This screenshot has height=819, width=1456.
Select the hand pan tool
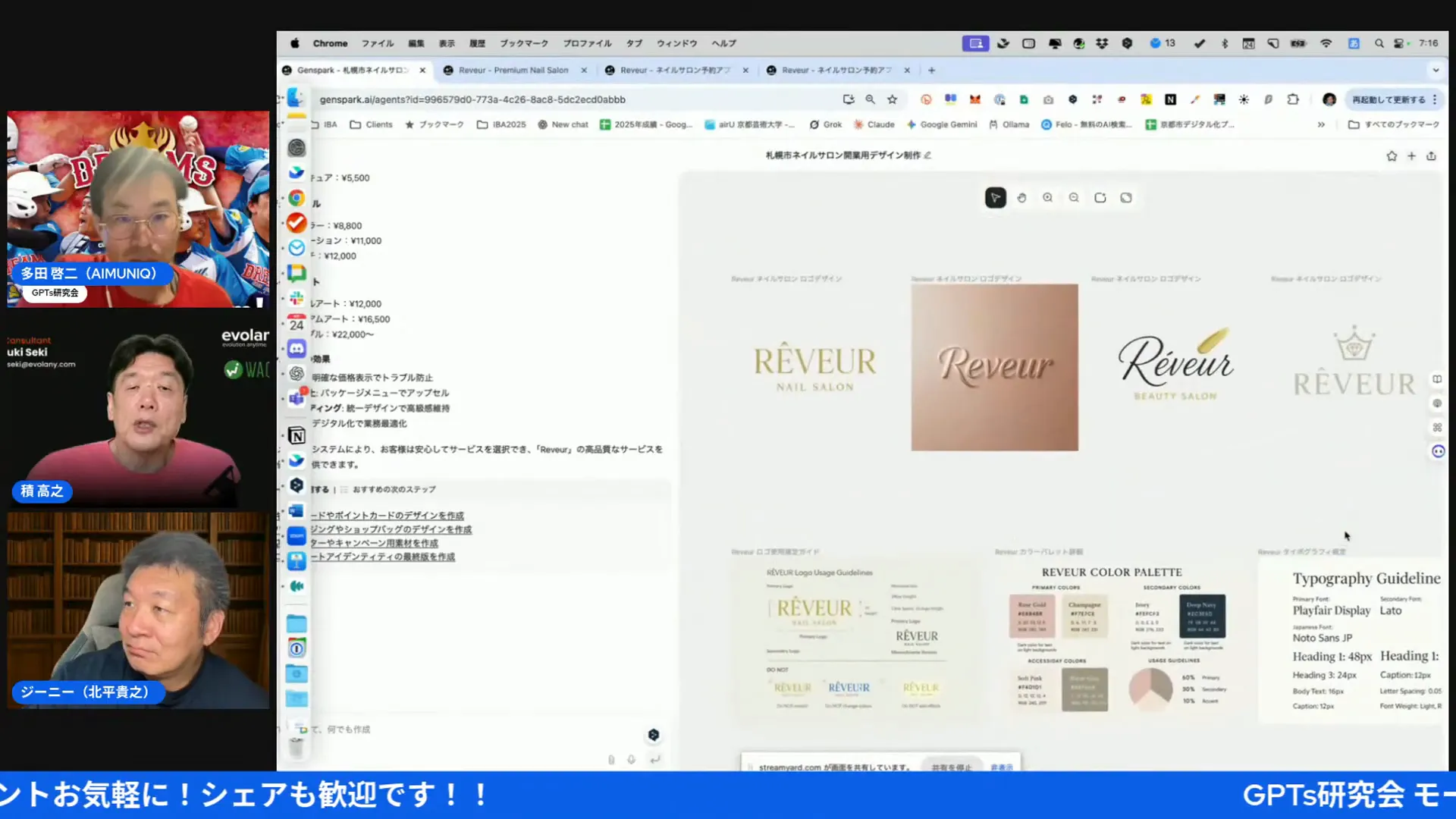[1021, 198]
